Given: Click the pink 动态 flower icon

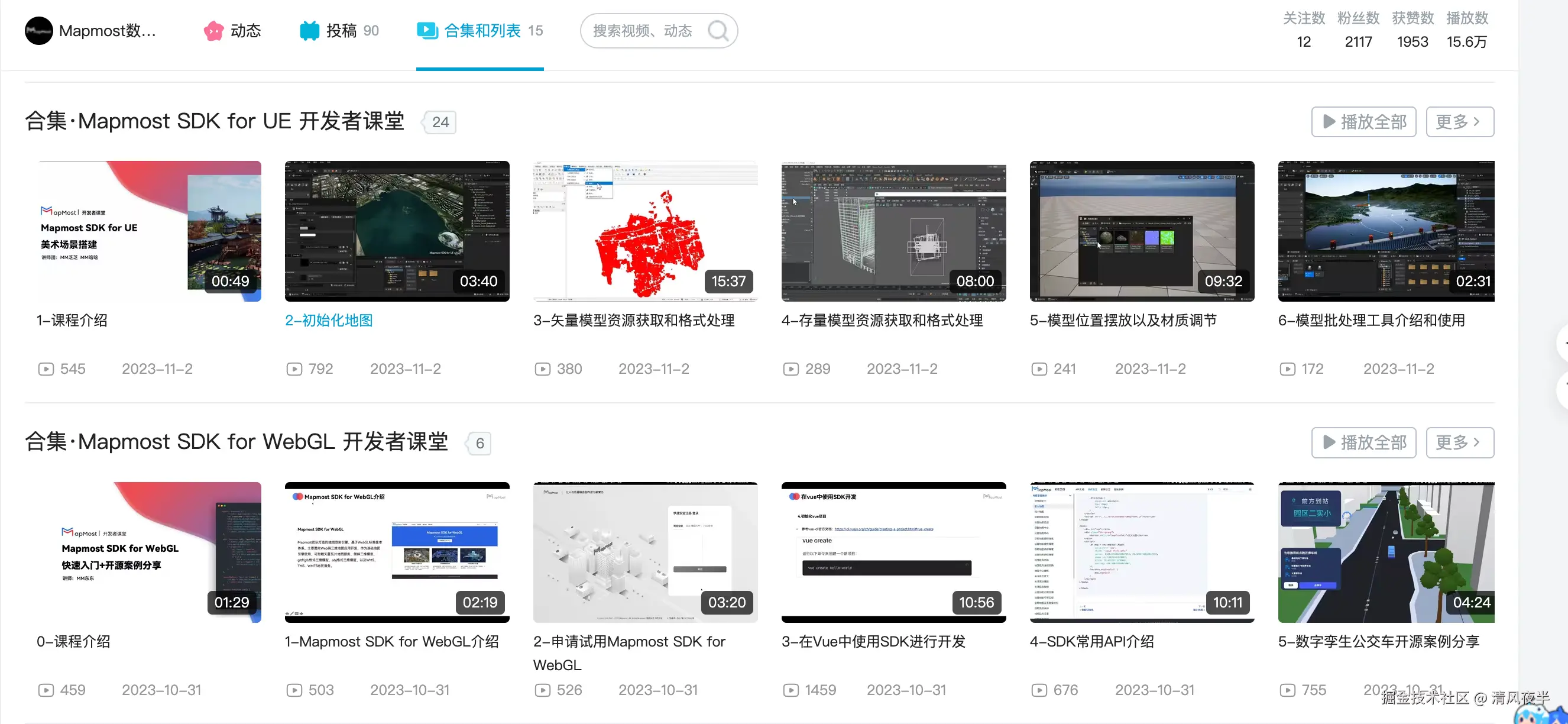Looking at the screenshot, I should tap(213, 30).
